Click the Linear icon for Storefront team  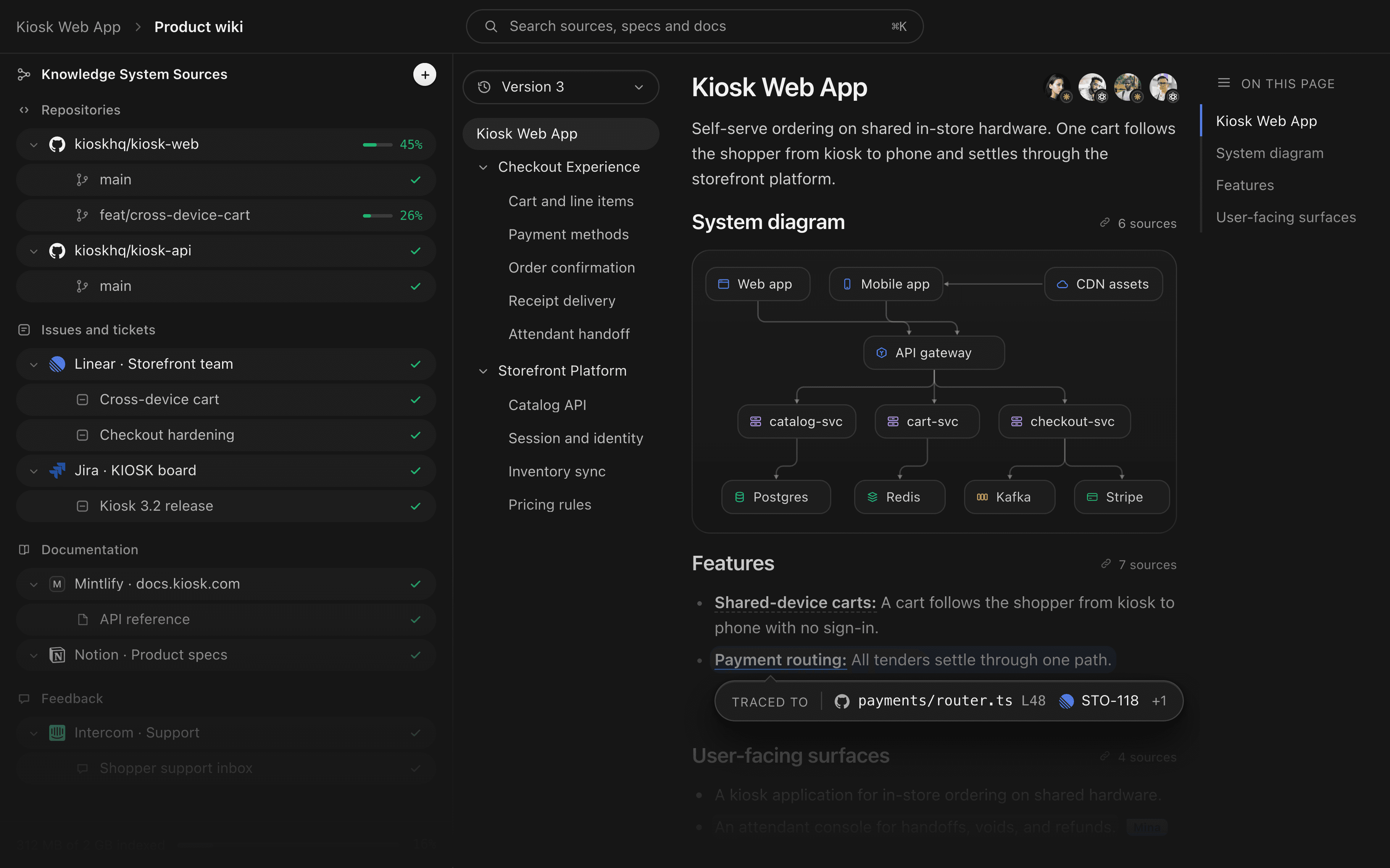point(57,364)
